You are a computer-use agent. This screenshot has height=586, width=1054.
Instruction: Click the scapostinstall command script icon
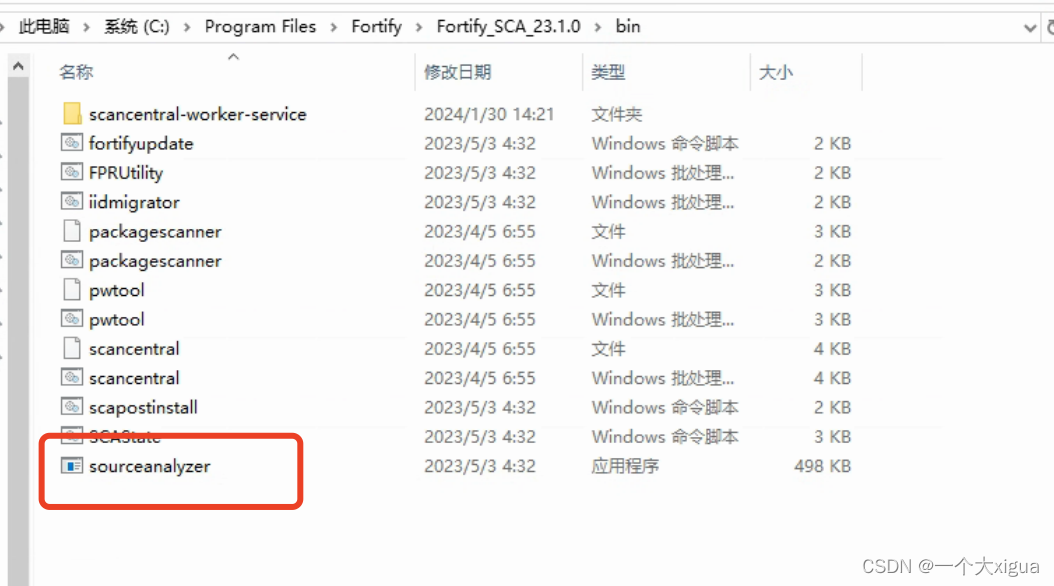[70, 407]
